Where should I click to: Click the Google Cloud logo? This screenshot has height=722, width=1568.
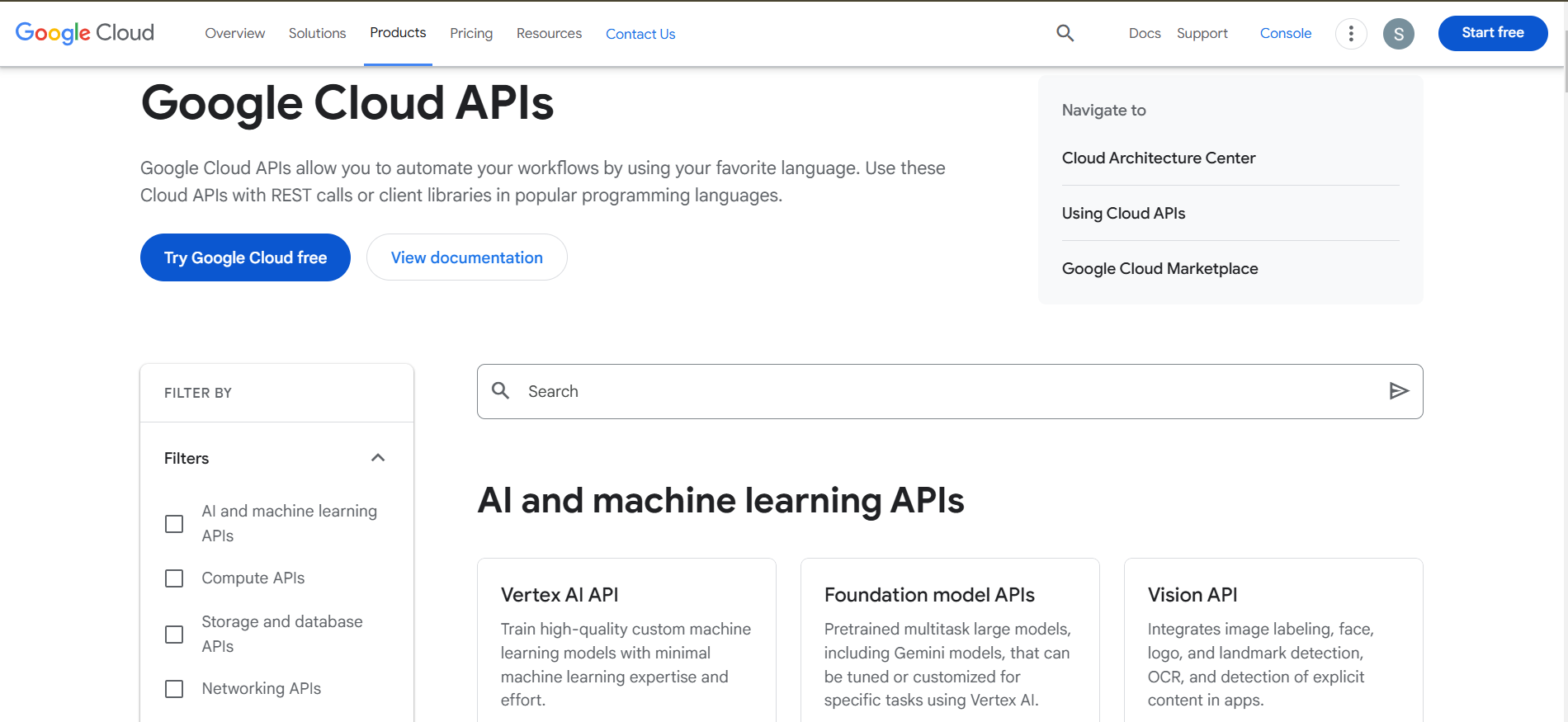tap(85, 33)
